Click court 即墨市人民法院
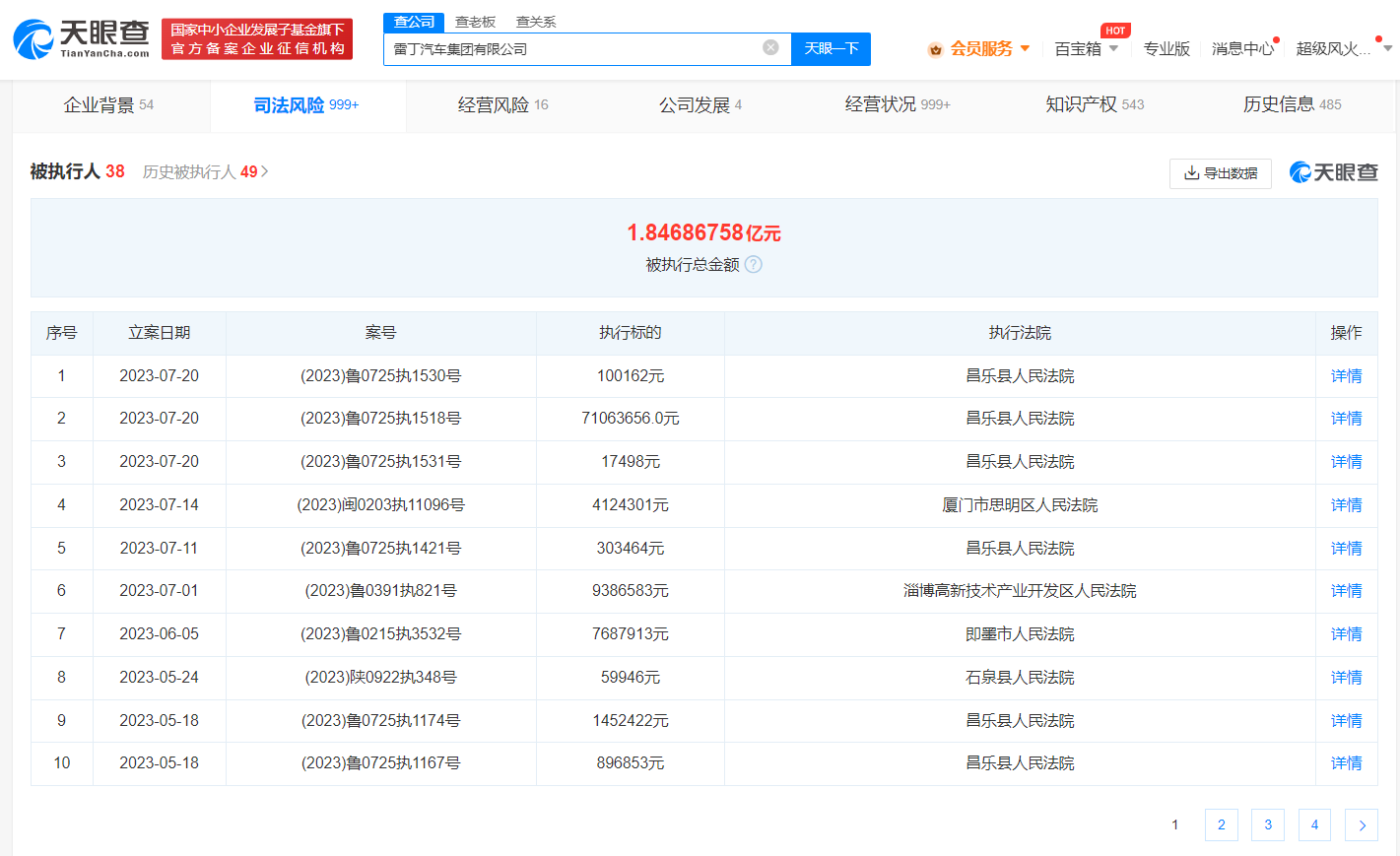 (1020, 634)
